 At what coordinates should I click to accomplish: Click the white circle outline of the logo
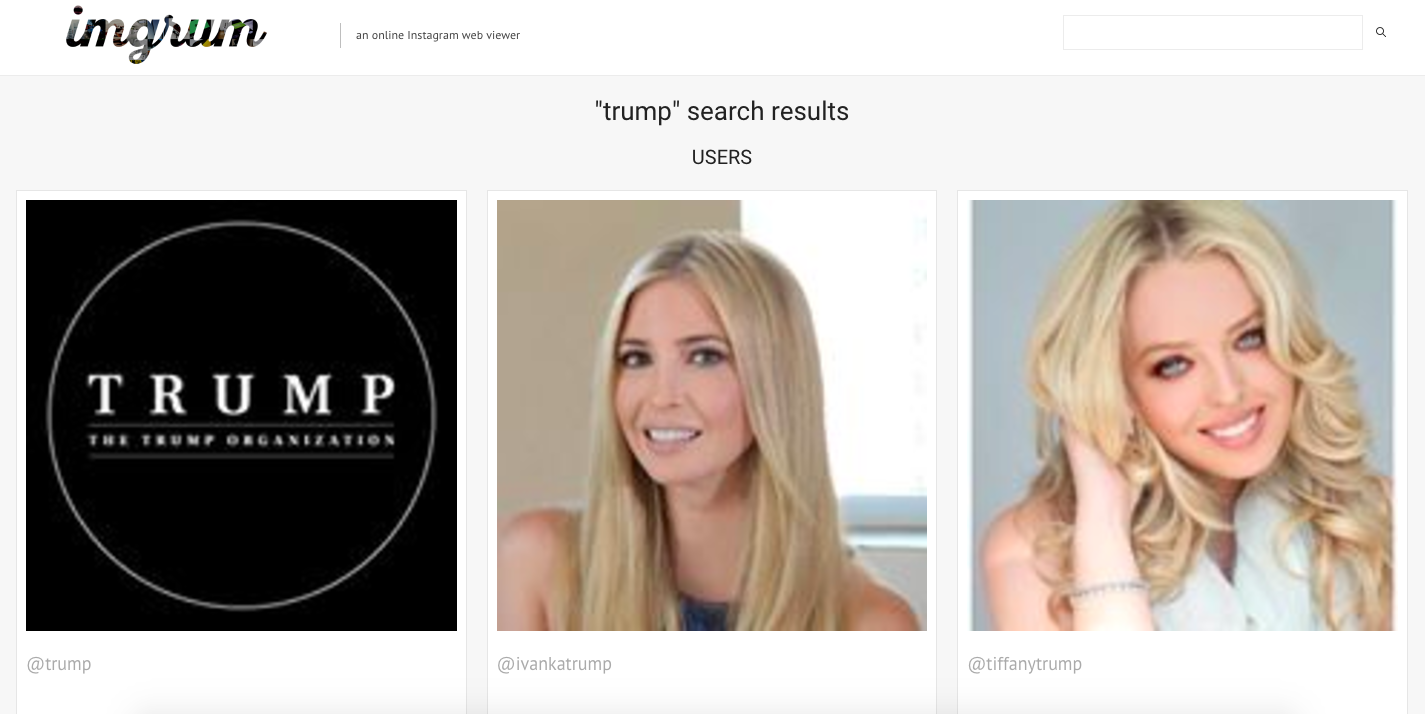tap(241, 223)
